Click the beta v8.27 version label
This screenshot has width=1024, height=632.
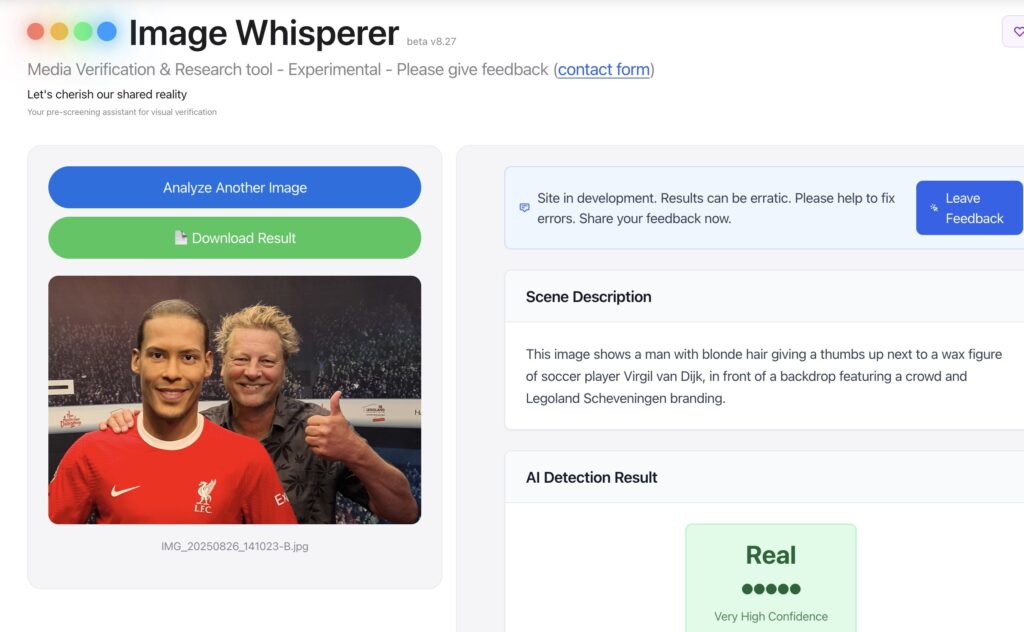tap(431, 41)
